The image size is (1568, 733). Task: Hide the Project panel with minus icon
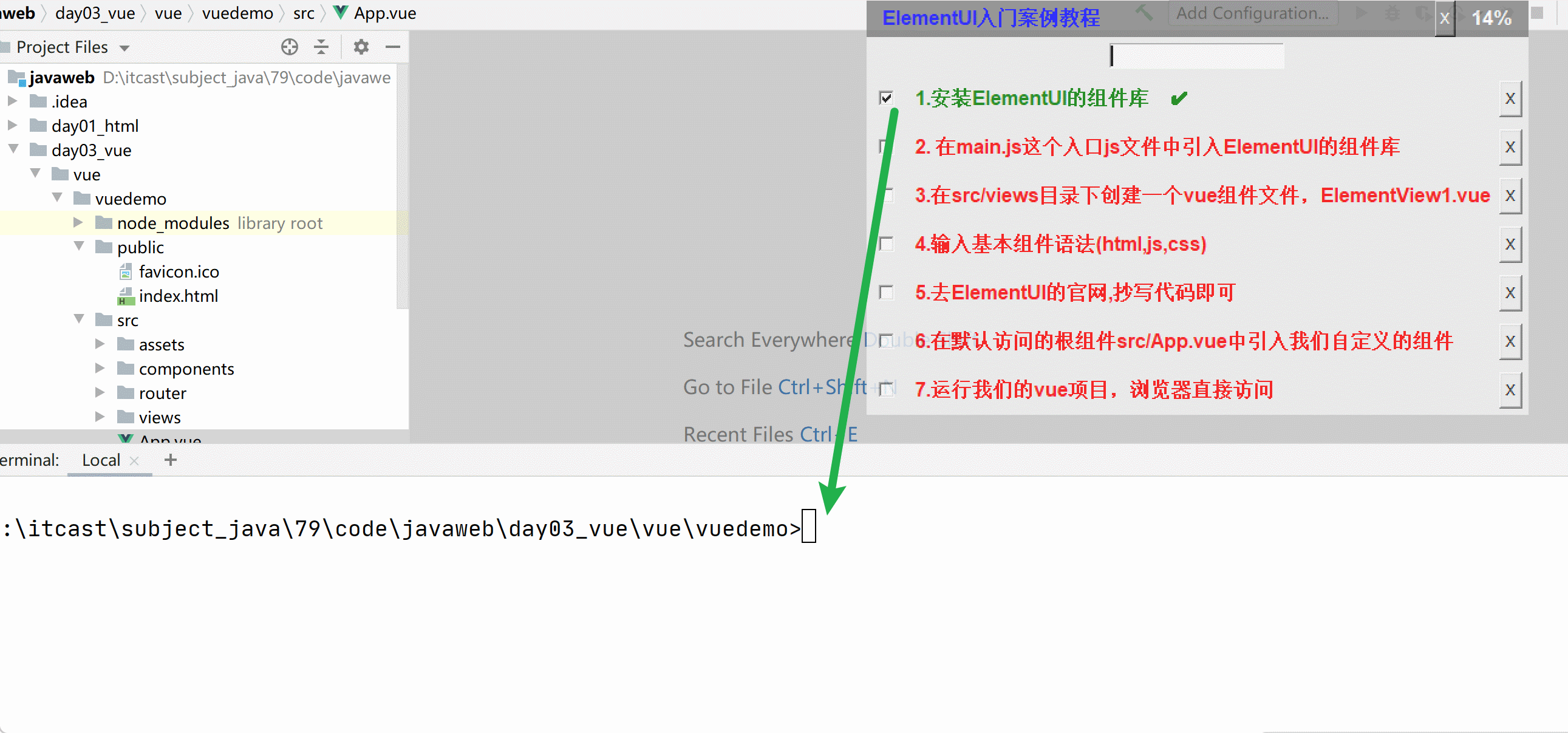coord(394,47)
